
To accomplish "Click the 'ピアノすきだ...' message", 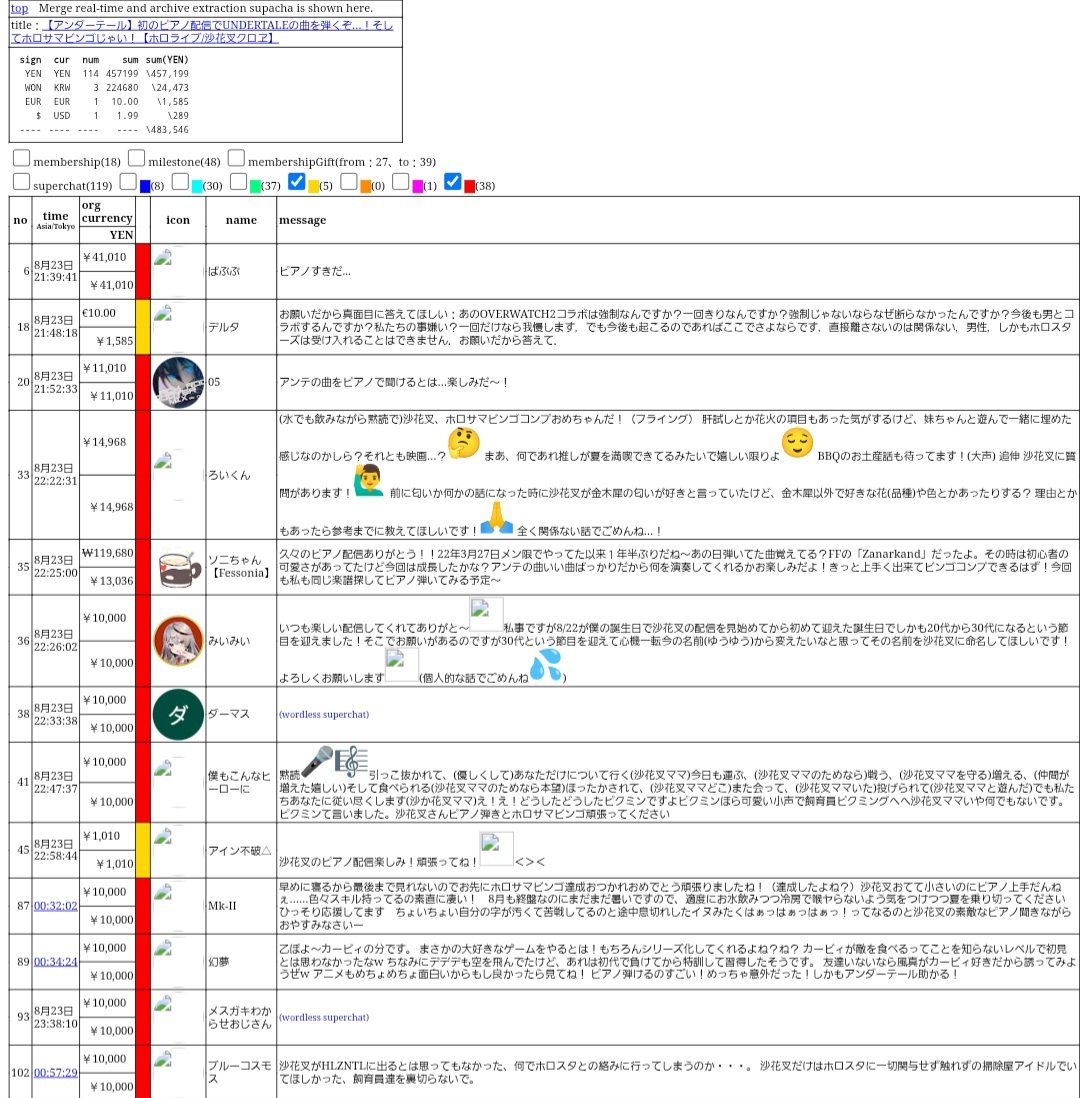I will [314, 271].
